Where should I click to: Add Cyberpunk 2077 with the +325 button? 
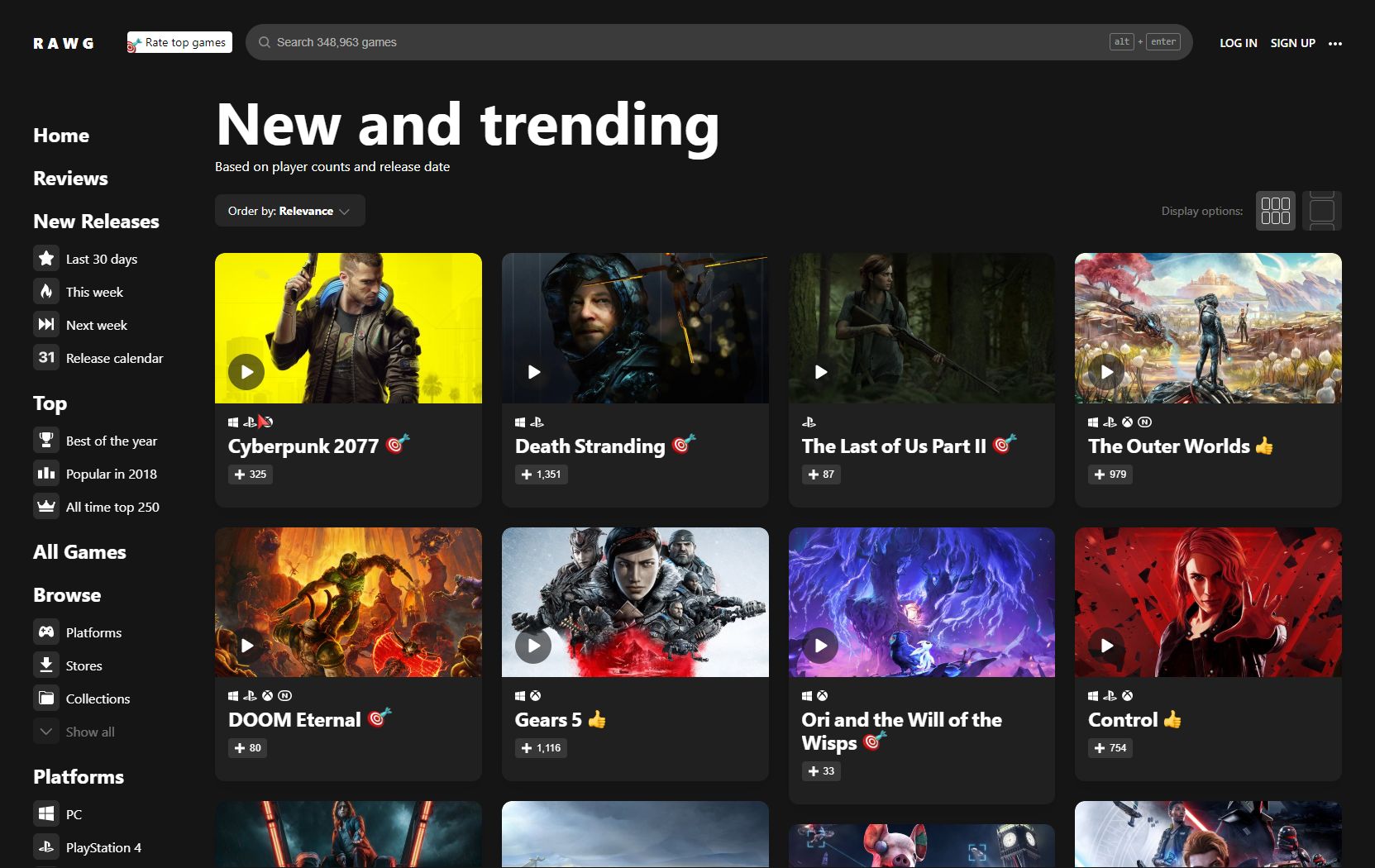pyautogui.click(x=251, y=475)
